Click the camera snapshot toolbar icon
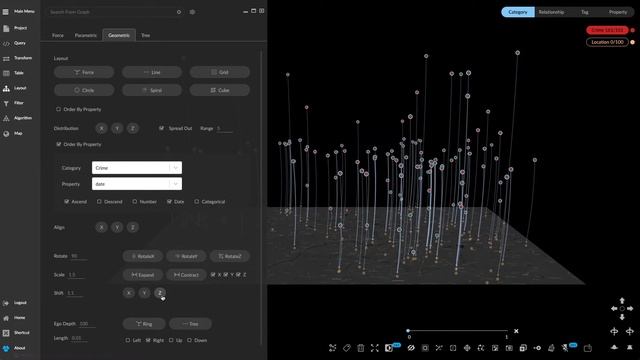 (509, 348)
